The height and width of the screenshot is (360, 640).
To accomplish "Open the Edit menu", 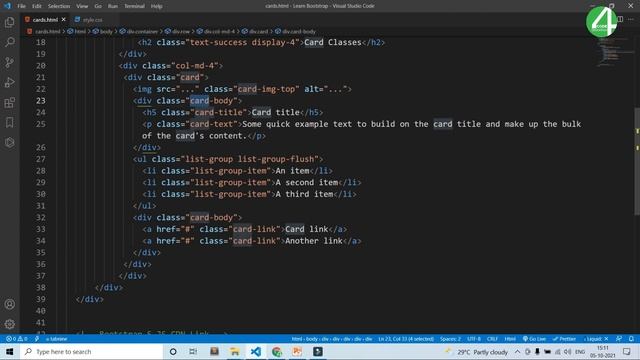I will click(x=37, y=6).
